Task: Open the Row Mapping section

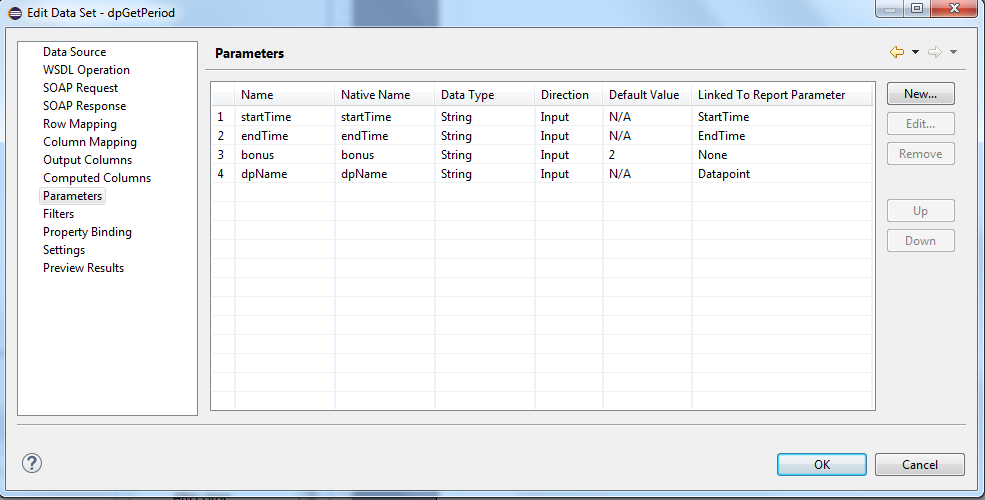Action: click(x=79, y=124)
